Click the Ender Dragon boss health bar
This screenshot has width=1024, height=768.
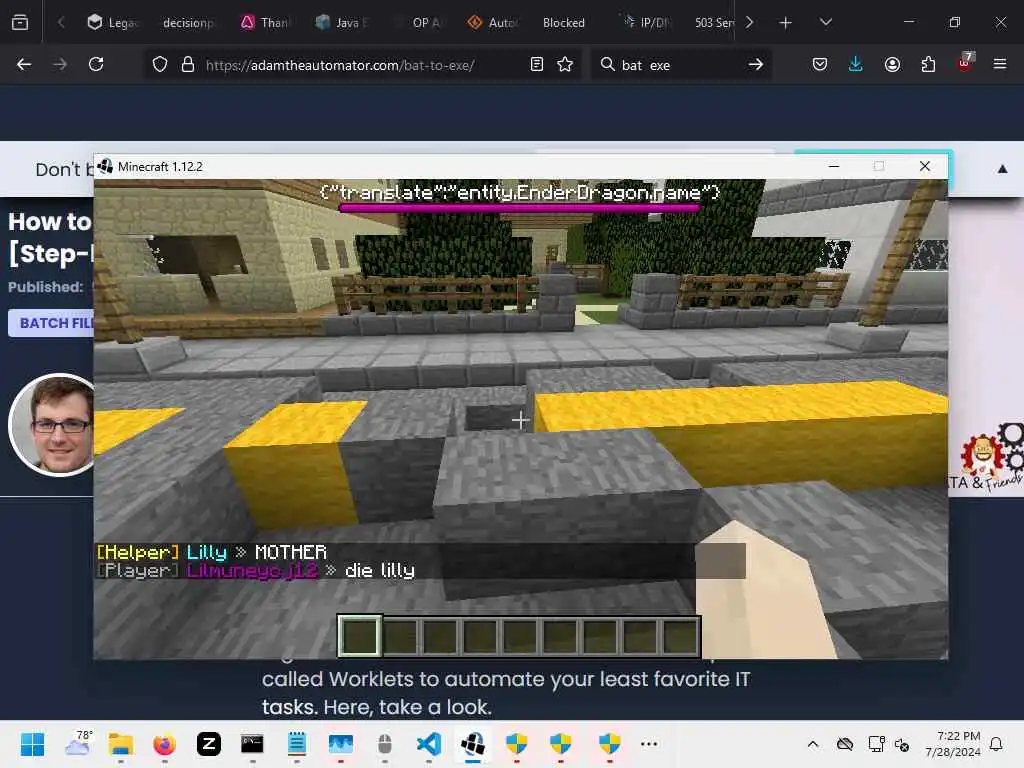[519, 208]
